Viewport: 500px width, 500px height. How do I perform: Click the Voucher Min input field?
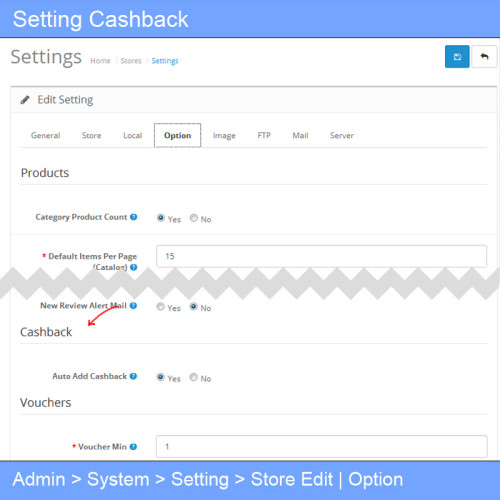(x=322, y=446)
